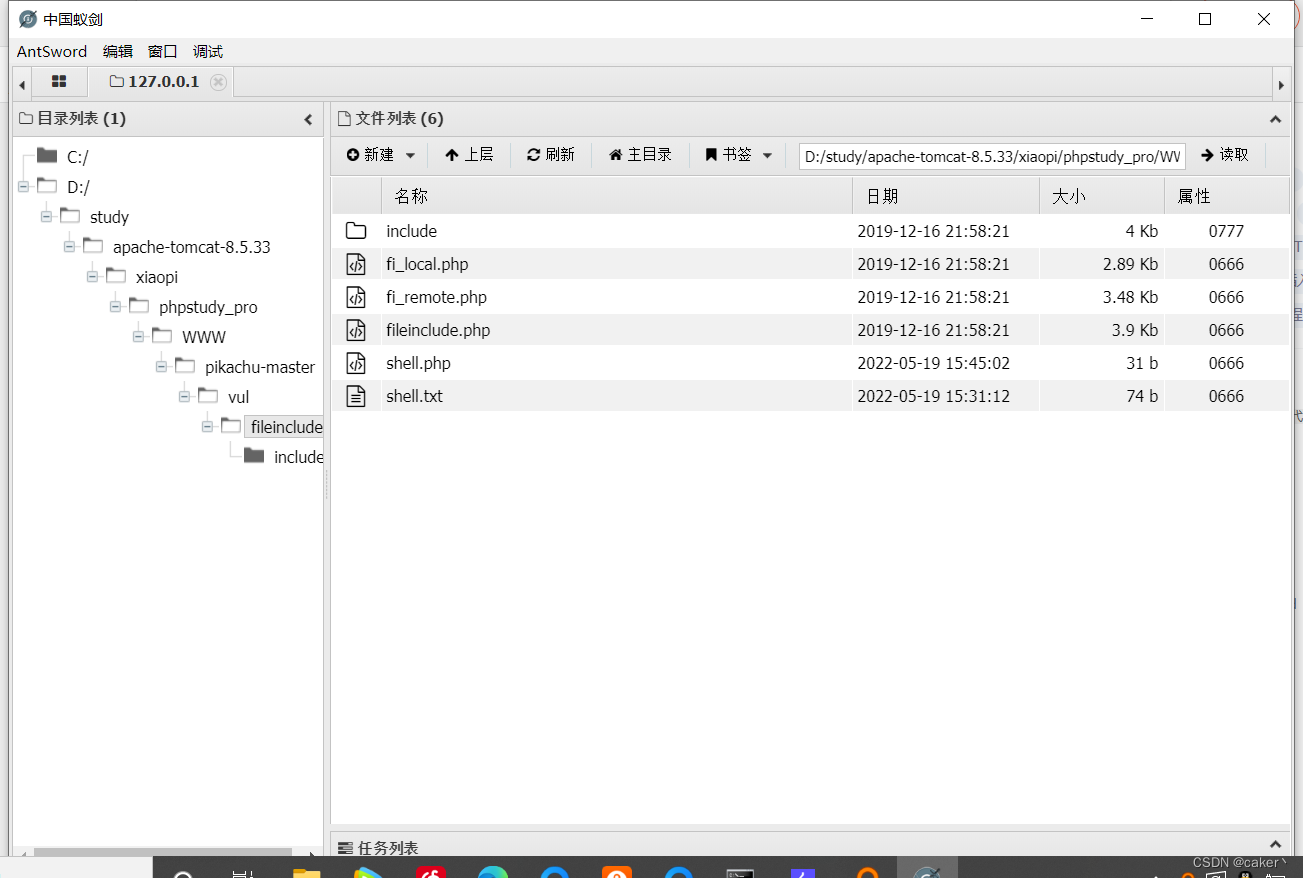Click the shell.txt document icon
1303x878 pixels.
pos(356,396)
